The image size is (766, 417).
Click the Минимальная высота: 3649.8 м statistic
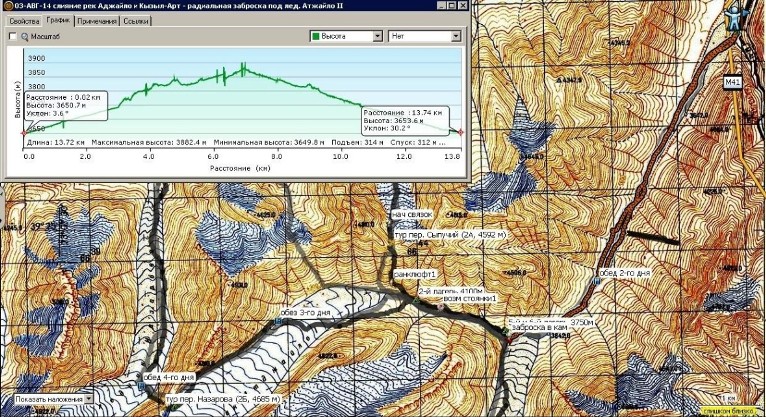(x=269, y=143)
